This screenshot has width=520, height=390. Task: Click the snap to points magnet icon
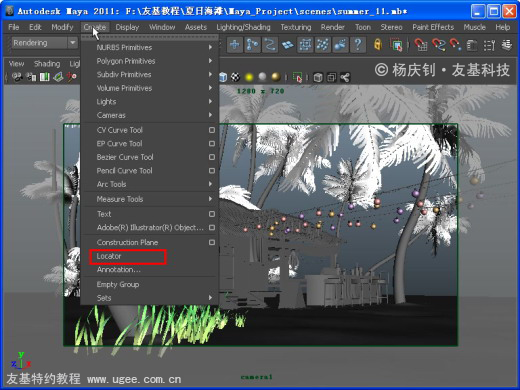(x=455, y=44)
